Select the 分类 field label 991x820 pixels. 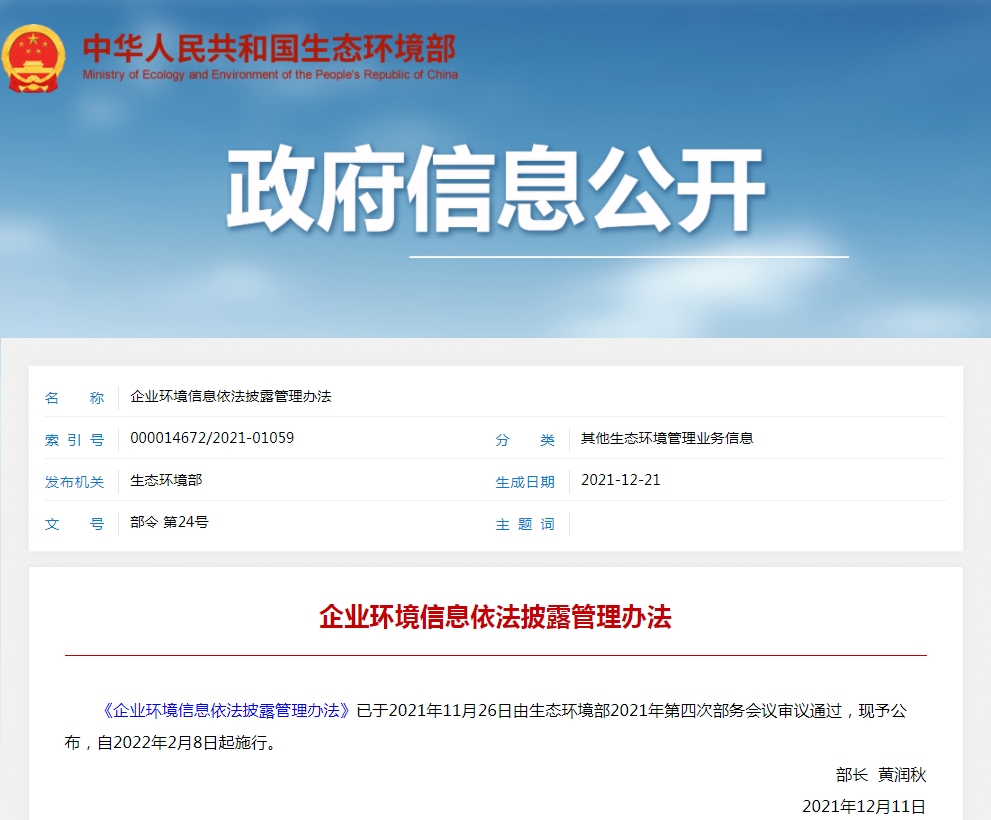[x=525, y=440]
